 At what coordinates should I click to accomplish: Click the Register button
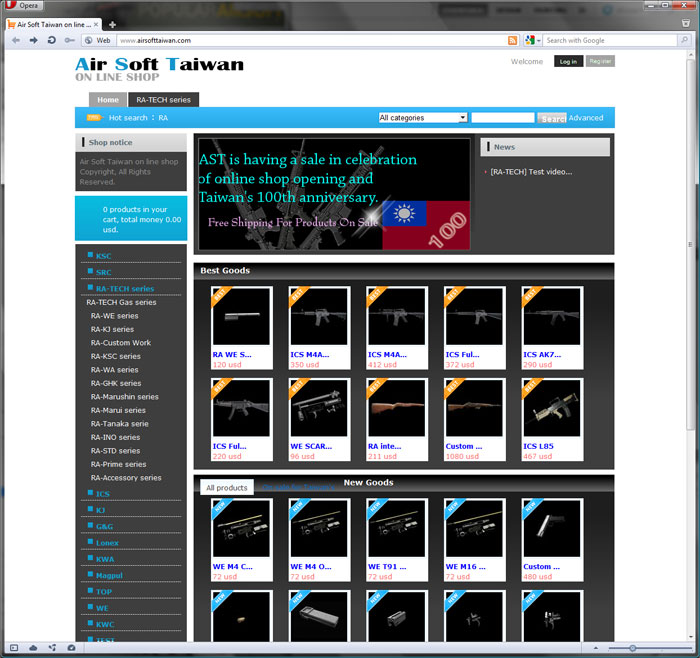click(x=600, y=61)
